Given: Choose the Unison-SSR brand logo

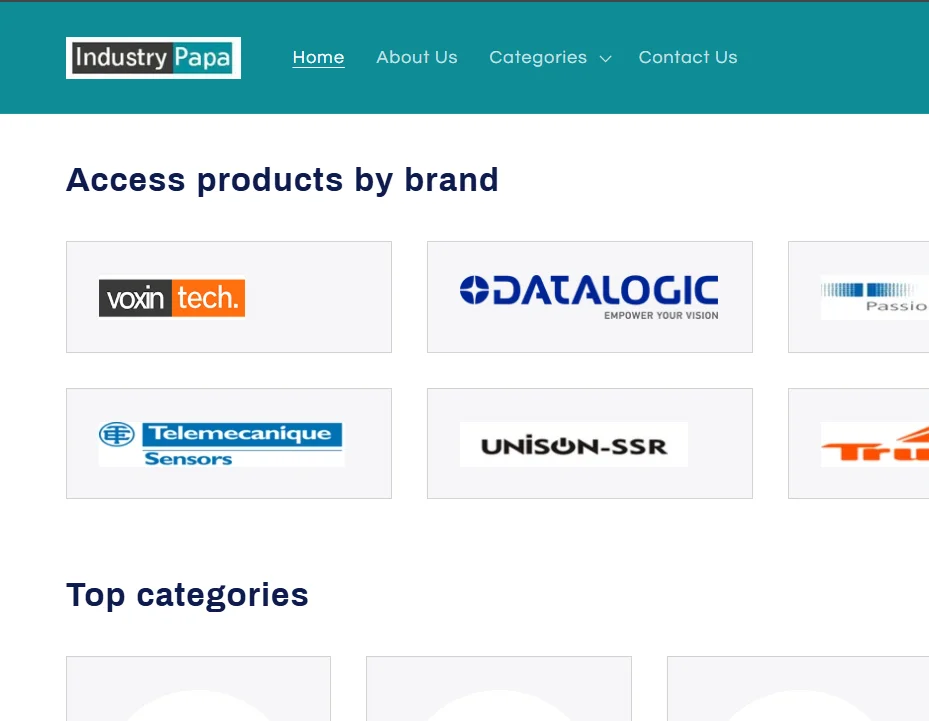Looking at the screenshot, I should coord(573,445).
